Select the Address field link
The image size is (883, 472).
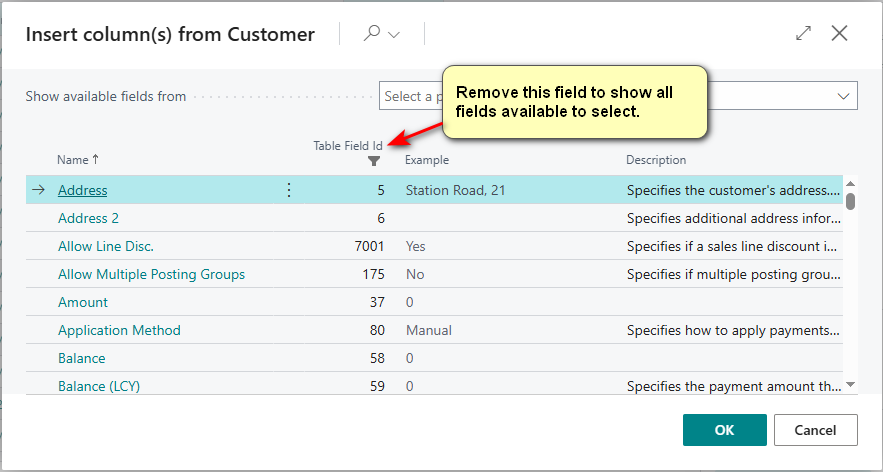(83, 190)
